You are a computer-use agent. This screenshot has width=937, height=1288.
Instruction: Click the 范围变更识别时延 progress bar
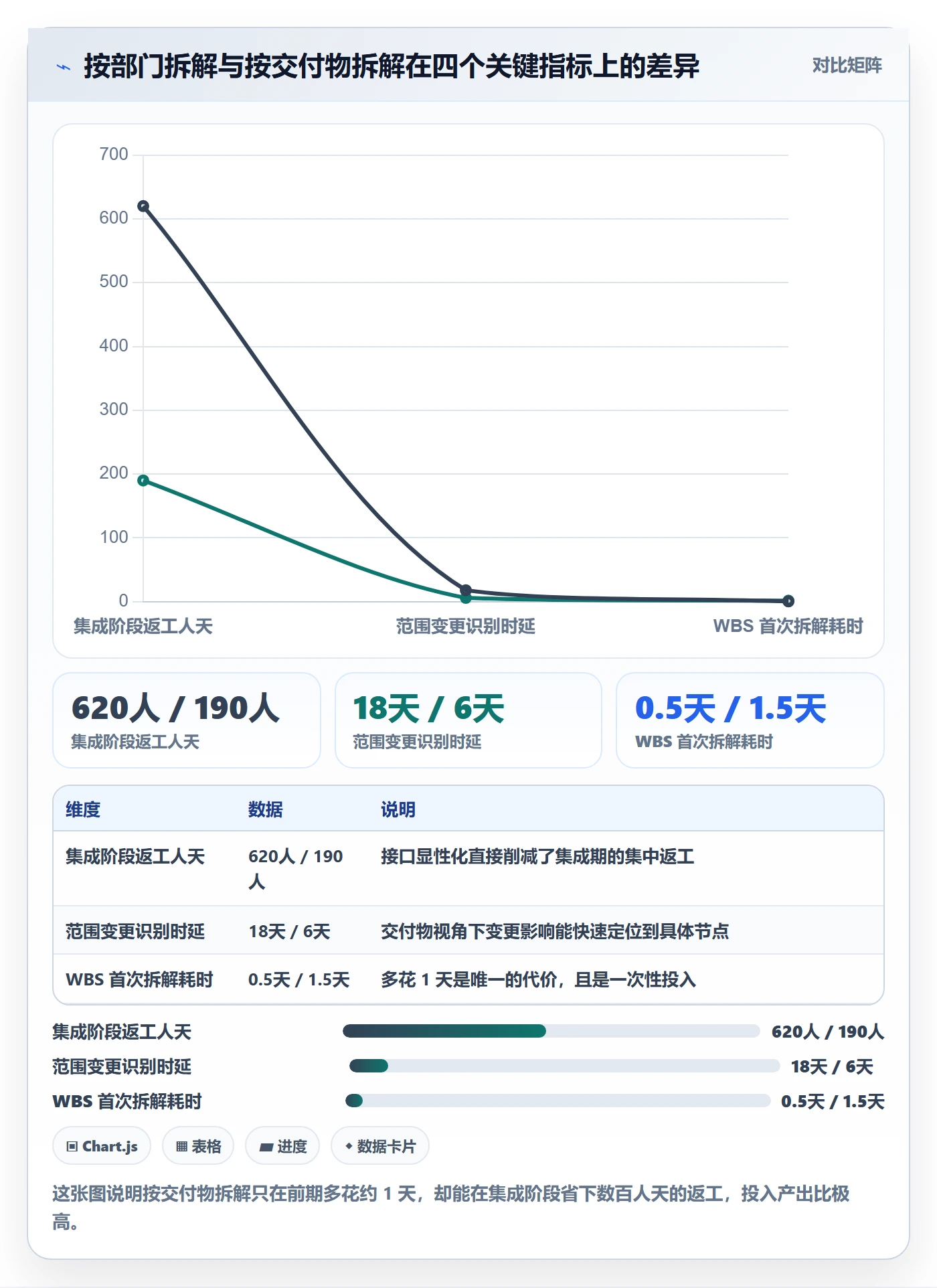pyautogui.click(x=564, y=1066)
